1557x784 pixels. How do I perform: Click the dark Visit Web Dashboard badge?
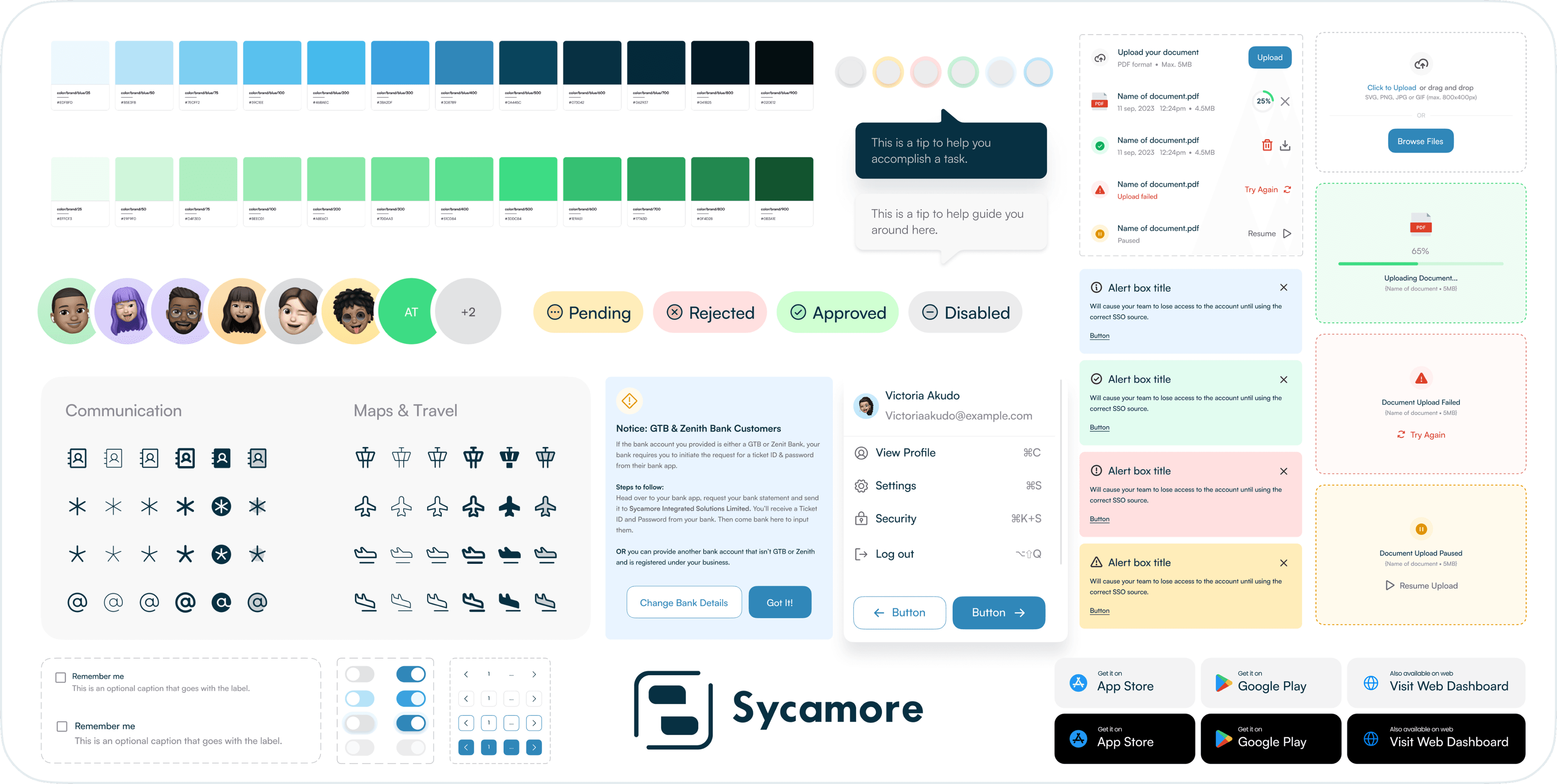coord(1436,739)
